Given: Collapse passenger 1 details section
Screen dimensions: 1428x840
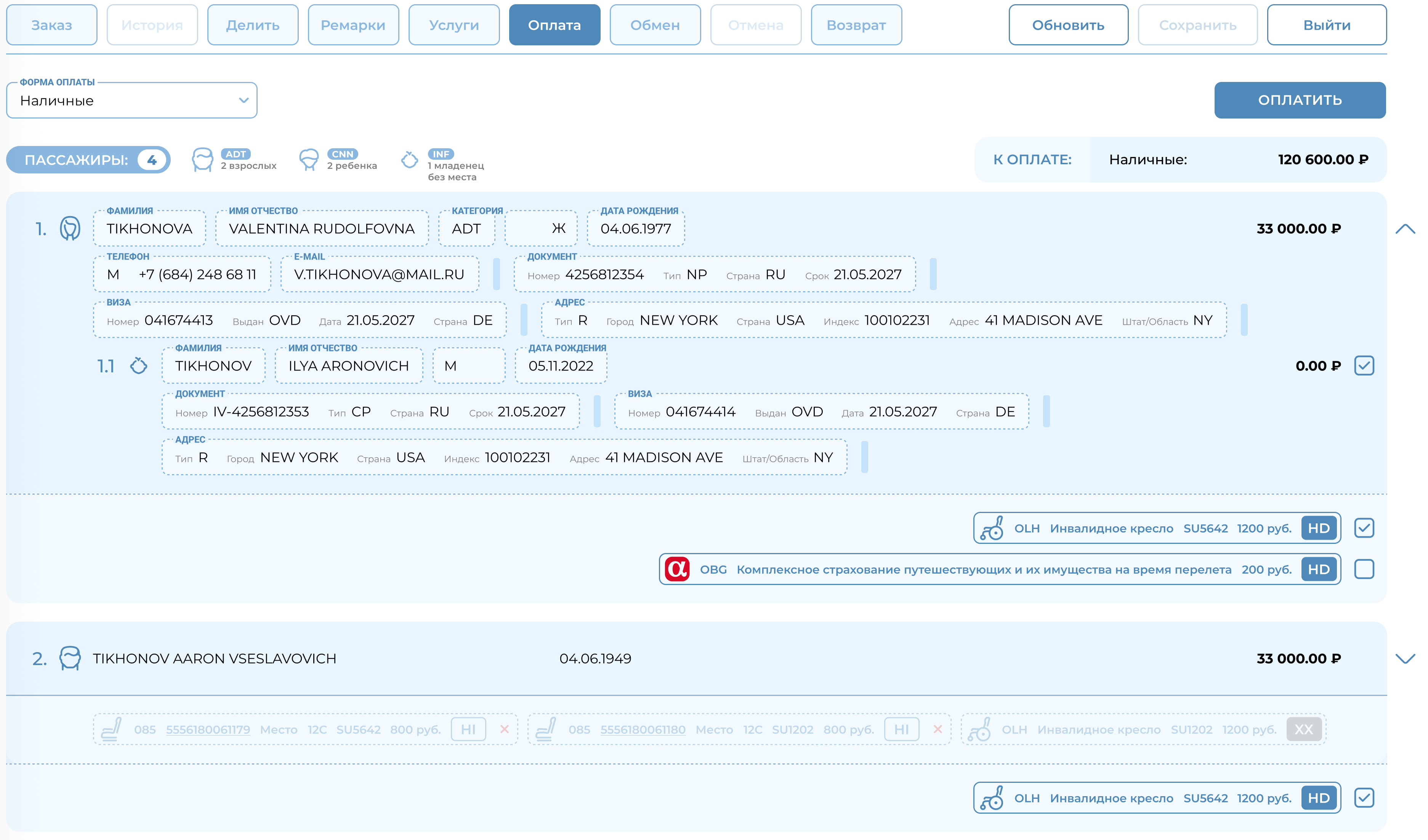Looking at the screenshot, I should click(x=1405, y=229).
